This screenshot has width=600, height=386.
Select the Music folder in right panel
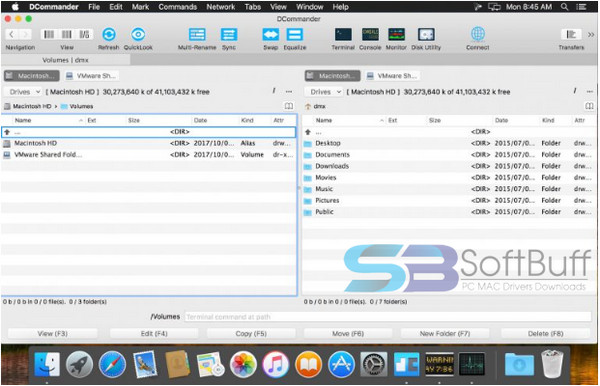pyautogui.click(x=449, y=189)
